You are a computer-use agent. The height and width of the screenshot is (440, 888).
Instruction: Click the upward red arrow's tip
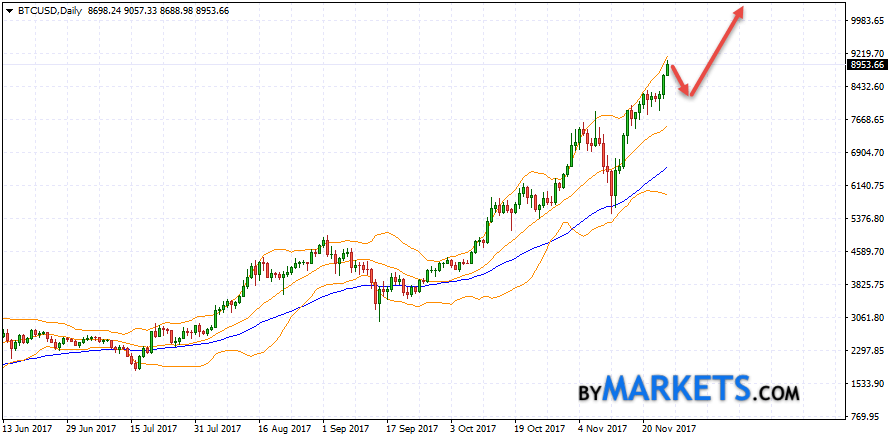pos(741,9)
